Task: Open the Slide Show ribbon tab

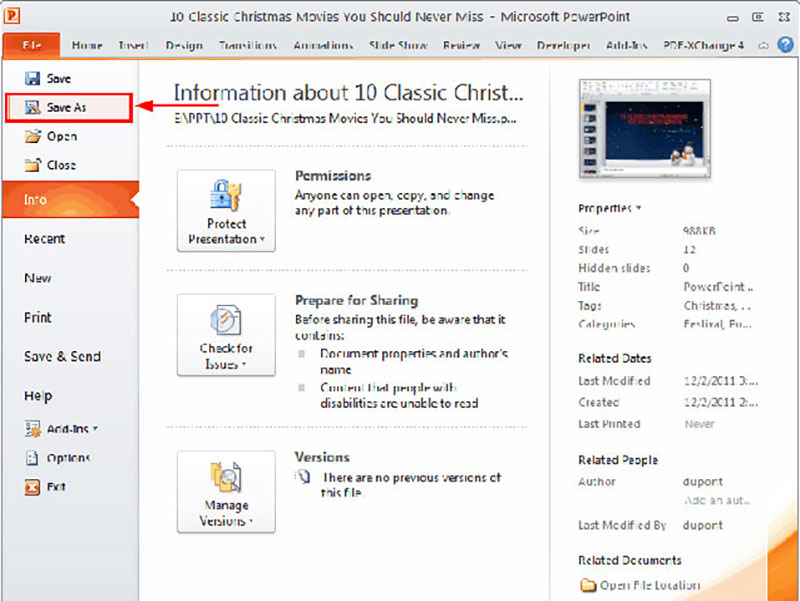Action: point(398,45)
